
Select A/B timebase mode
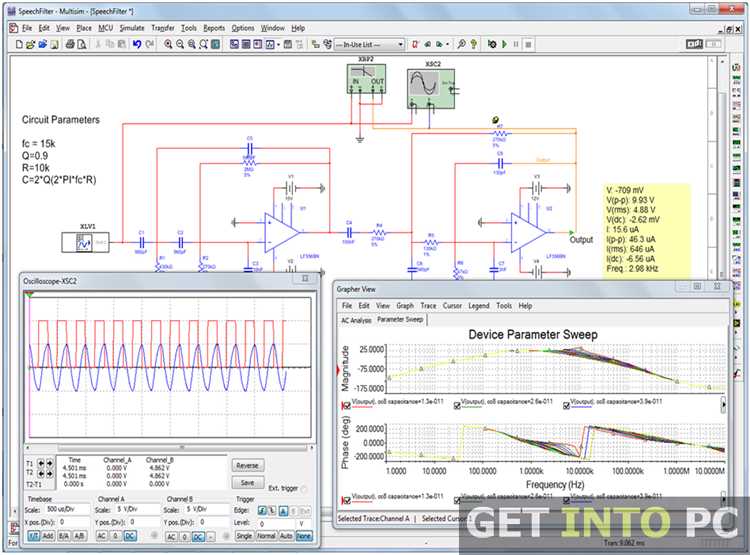79,536
